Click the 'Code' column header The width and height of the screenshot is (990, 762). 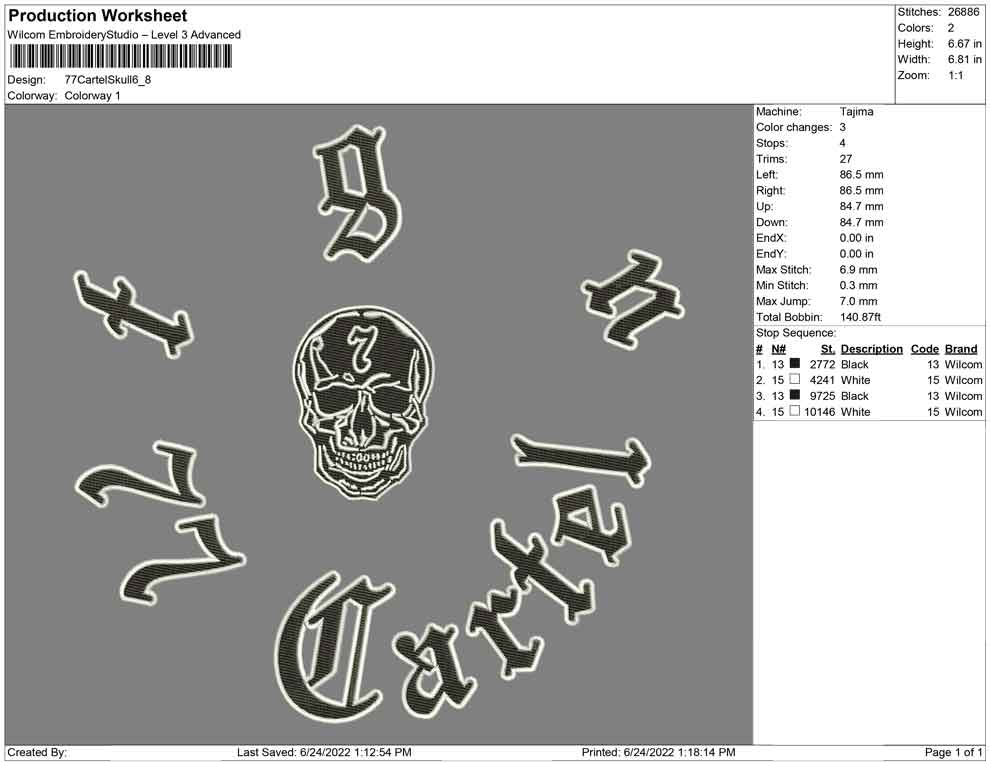click(925, 349)
